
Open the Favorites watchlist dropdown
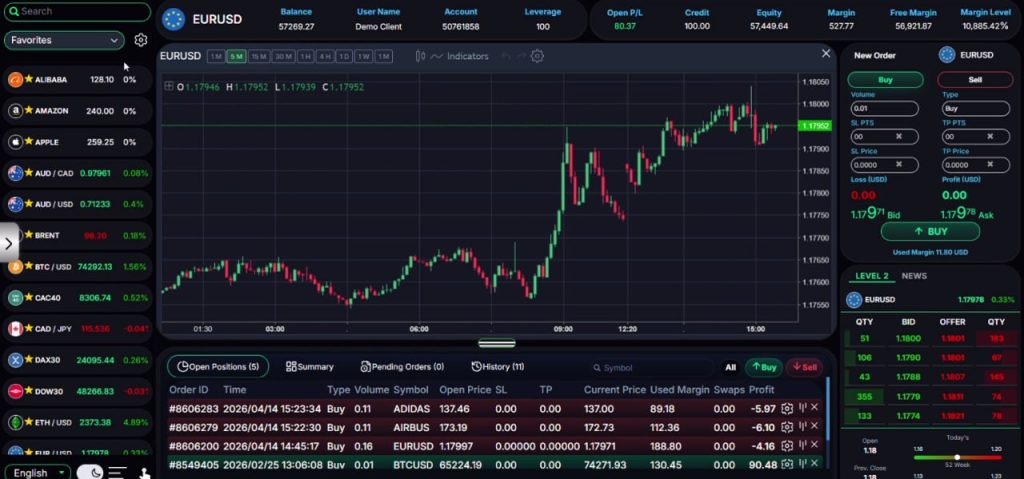click(x=64, y=40)
